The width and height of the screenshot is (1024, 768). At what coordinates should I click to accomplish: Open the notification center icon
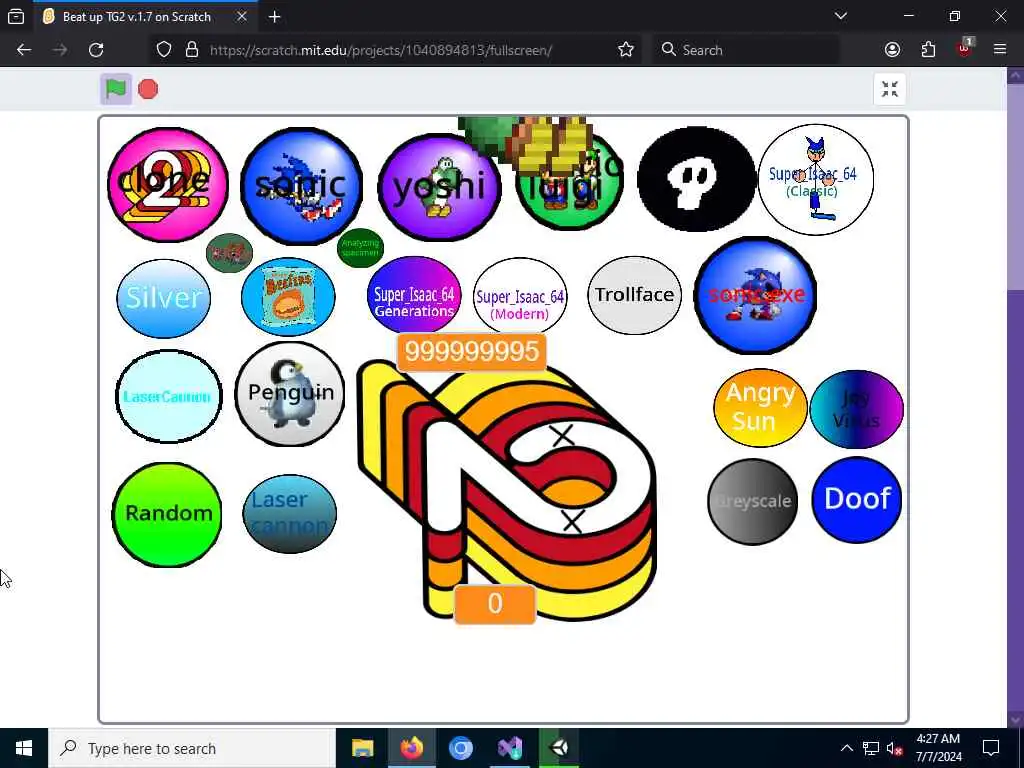tap(991, 748)
